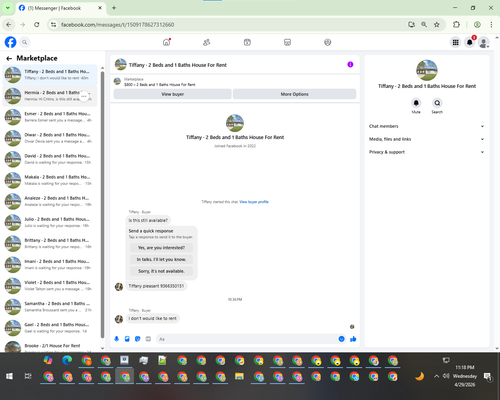Open Makala conversation in chat list
The image size is (500, 400).
(x=50, y=180)
